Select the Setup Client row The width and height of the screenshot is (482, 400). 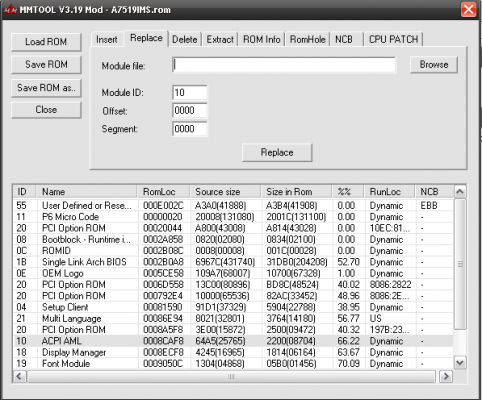233,307
